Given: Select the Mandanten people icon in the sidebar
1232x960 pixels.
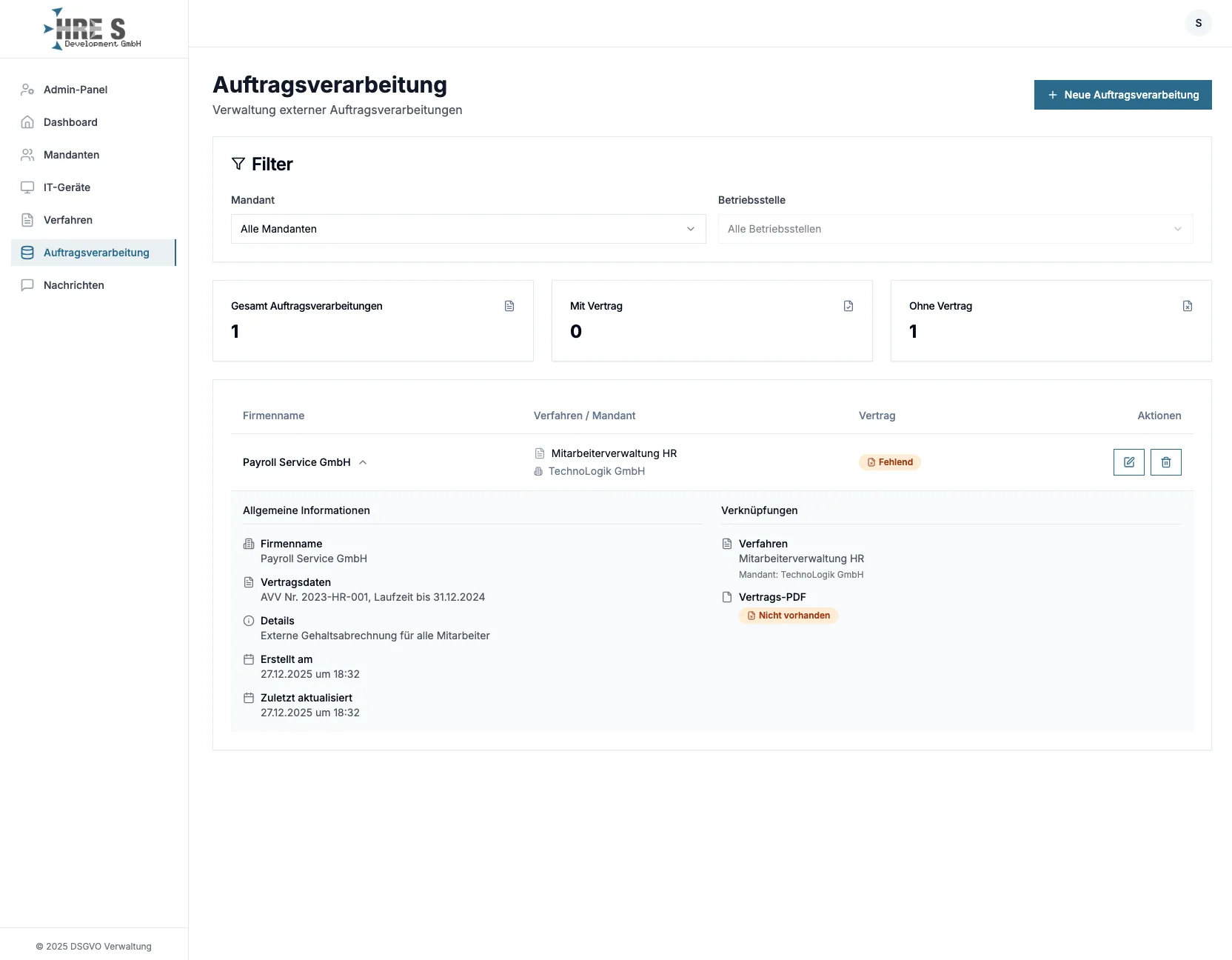Looking at the screenshot, I should [x=27, y=155].
